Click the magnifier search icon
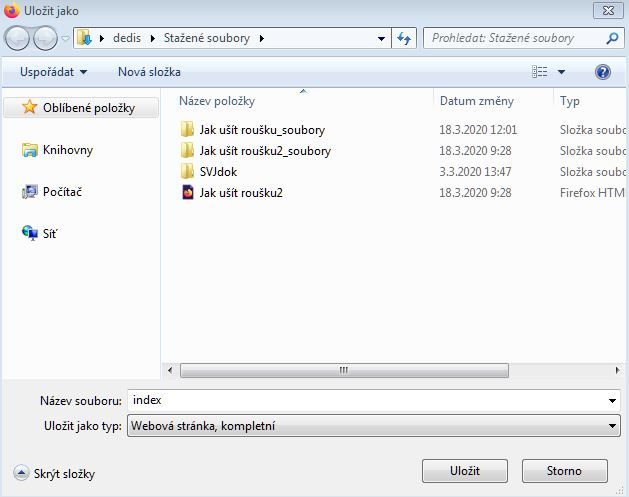The height and width of the screenshot is (497, 629). pos(613,38)
